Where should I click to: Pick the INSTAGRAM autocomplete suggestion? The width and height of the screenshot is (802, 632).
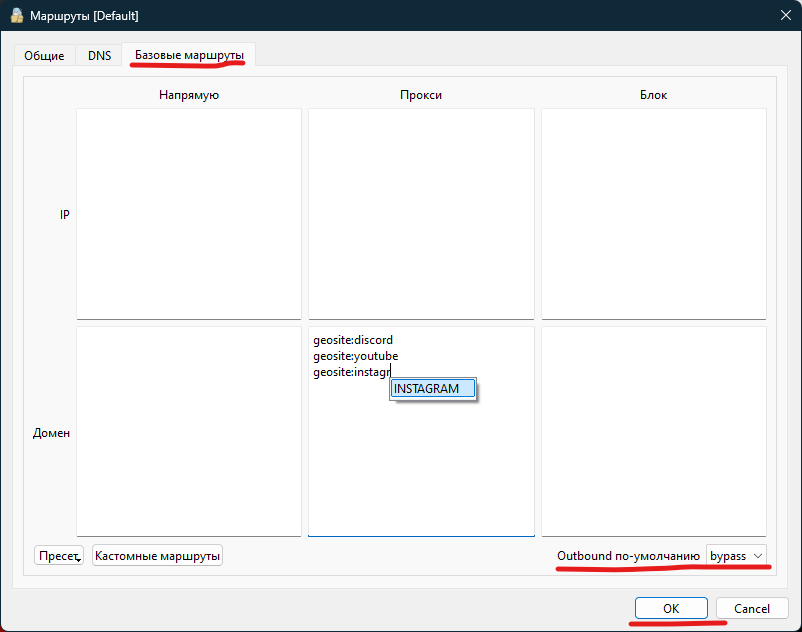pyautogui.click(x=433, y=389)
